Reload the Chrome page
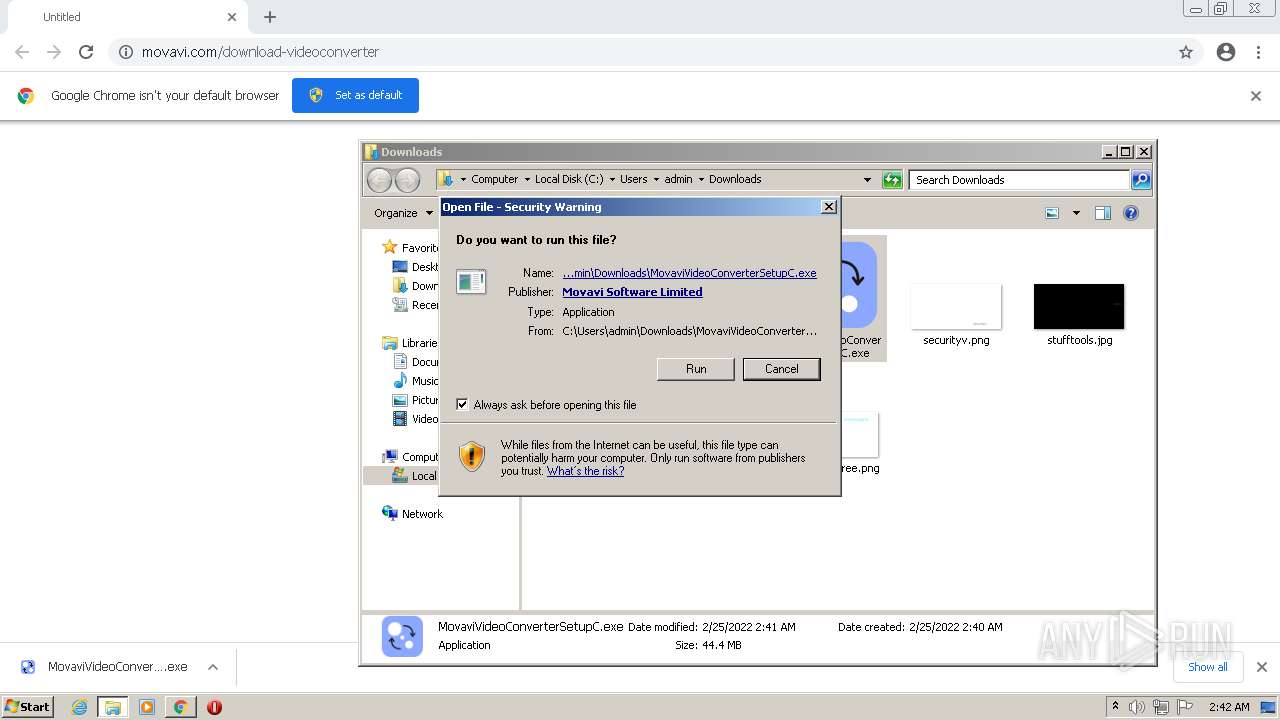Image resolution: width=1280 pixels, height=720 pixels. 86,52
